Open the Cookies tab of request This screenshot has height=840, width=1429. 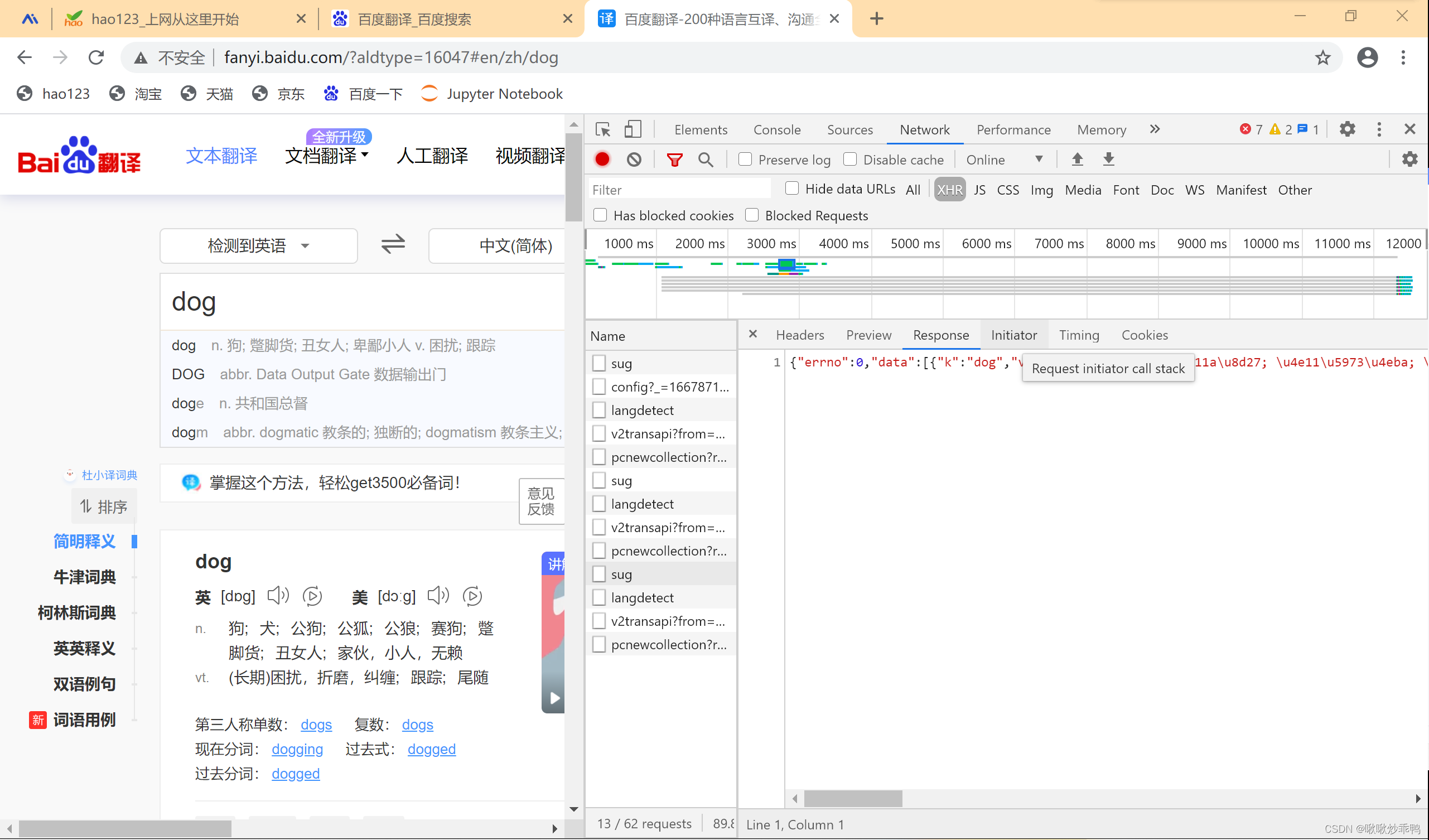[x=1145, y=335]
